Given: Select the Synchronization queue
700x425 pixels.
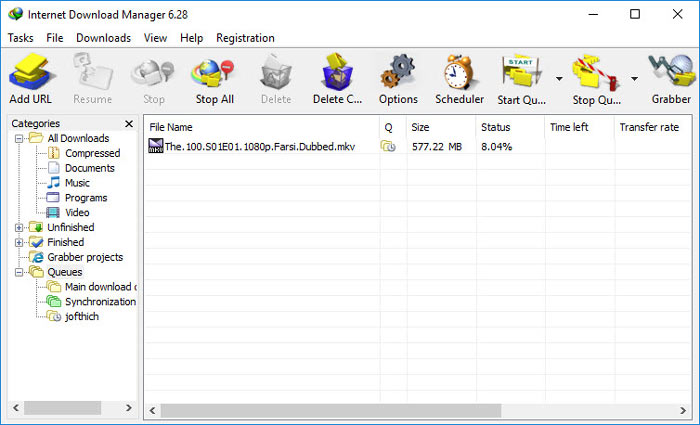Looking at the screenshot, I should [100, 302].
